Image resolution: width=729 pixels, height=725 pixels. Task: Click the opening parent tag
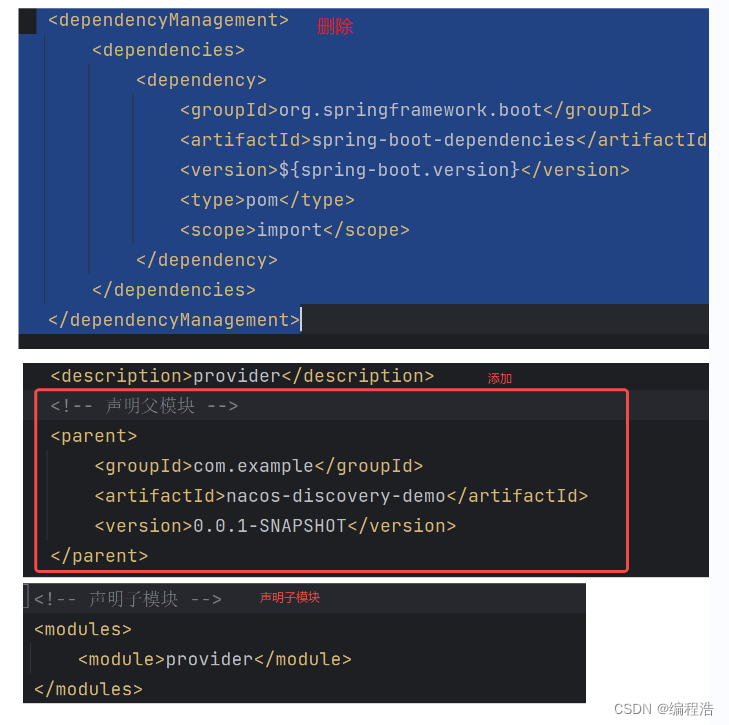point(94,436)
